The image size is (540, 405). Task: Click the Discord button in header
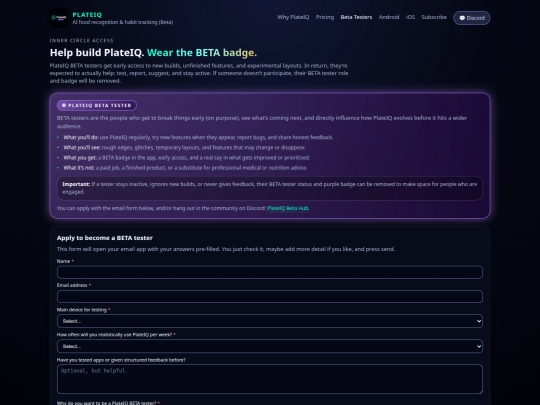(472, 18)
